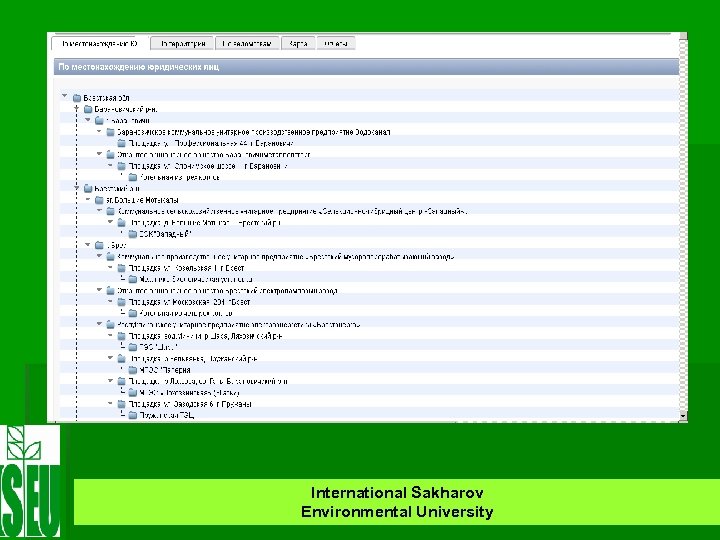Collapse the Площадка Ковельская г. Брест node
Screen dimensions: 720x540
pos(110,267)
